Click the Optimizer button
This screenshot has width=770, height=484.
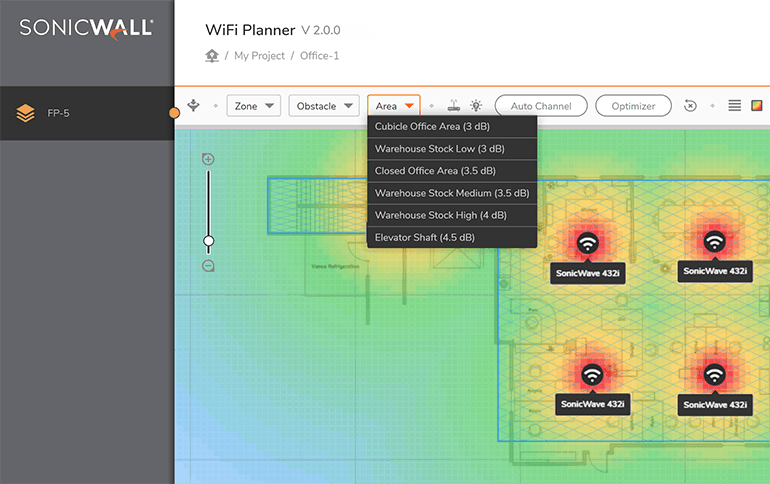[x=633, y=106]
